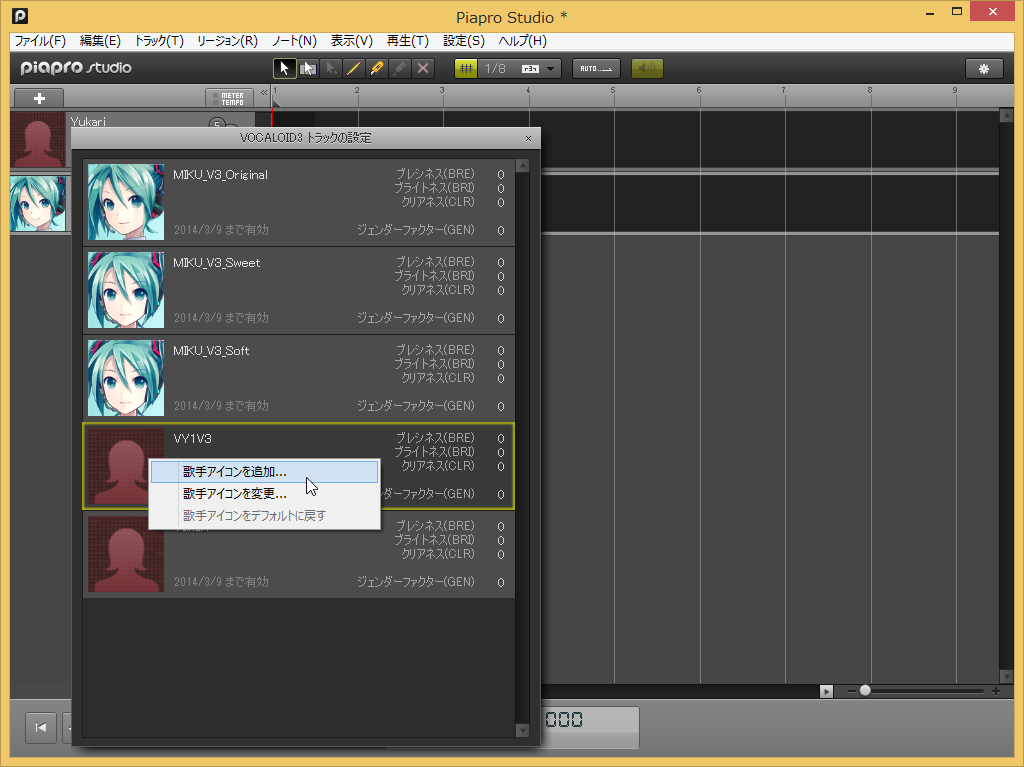Open the ノート(N) menu

pos(294,41)
